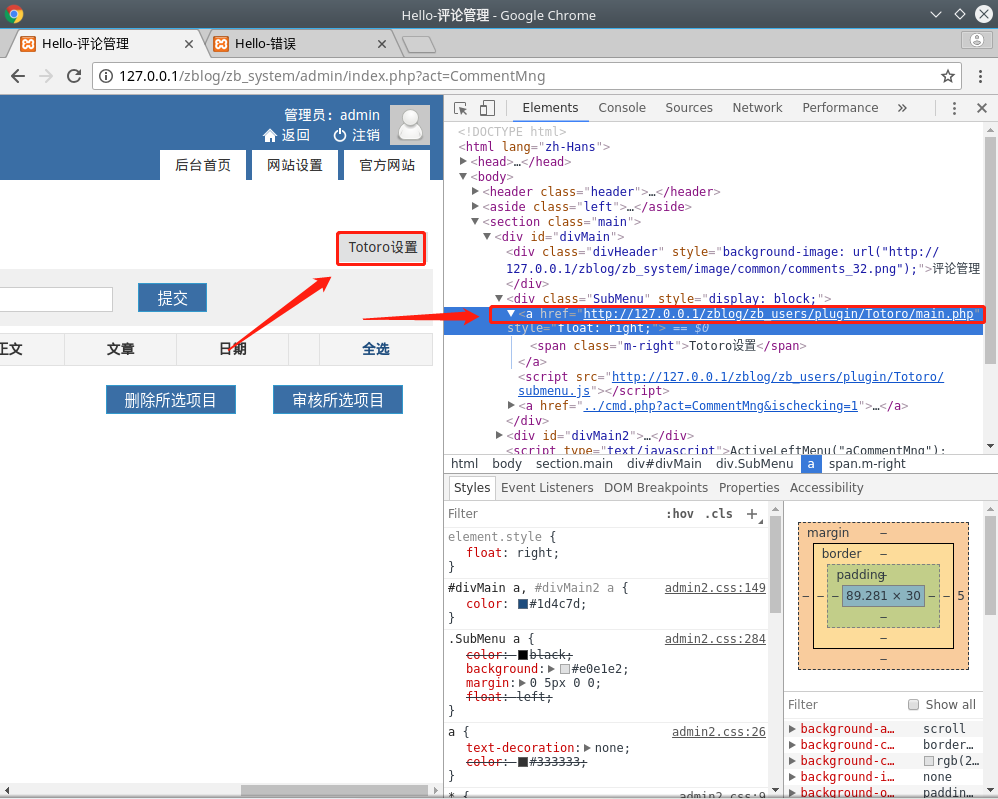Click the Totoro设置 button
This screenshot has height=799, width=998.
point(382,247)
